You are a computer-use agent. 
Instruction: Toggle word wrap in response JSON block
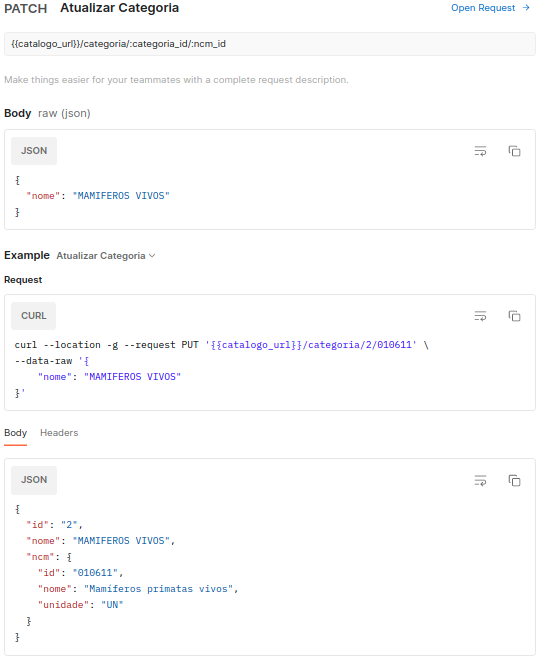(480, 480)
